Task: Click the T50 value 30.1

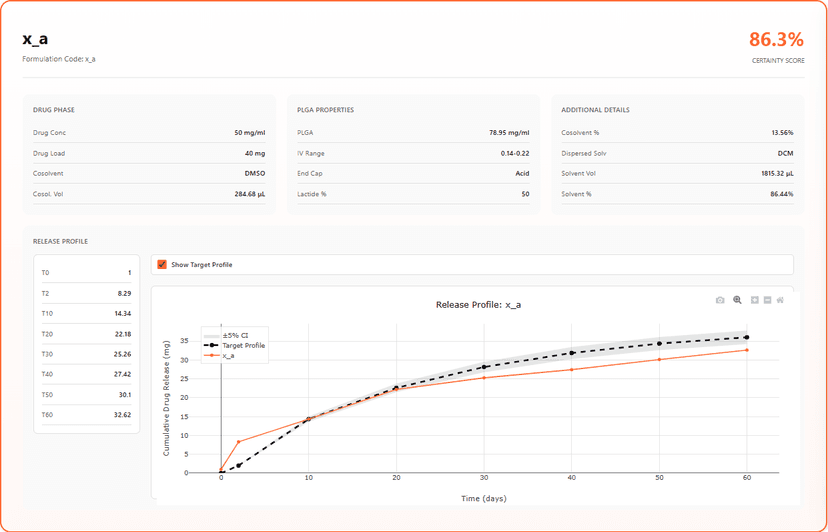Action: 125,395
